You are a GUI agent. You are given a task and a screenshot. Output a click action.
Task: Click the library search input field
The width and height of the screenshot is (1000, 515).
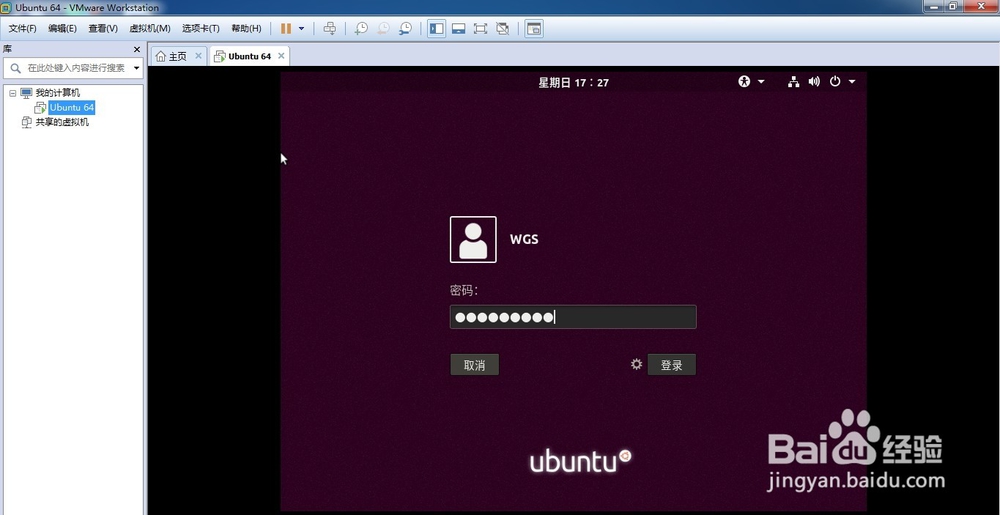point(77,68)
